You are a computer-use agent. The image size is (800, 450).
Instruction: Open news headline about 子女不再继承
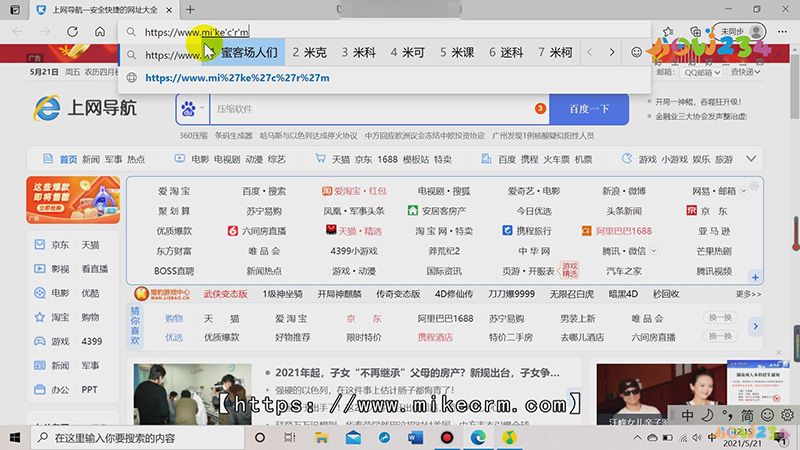[x=417, y=373]
